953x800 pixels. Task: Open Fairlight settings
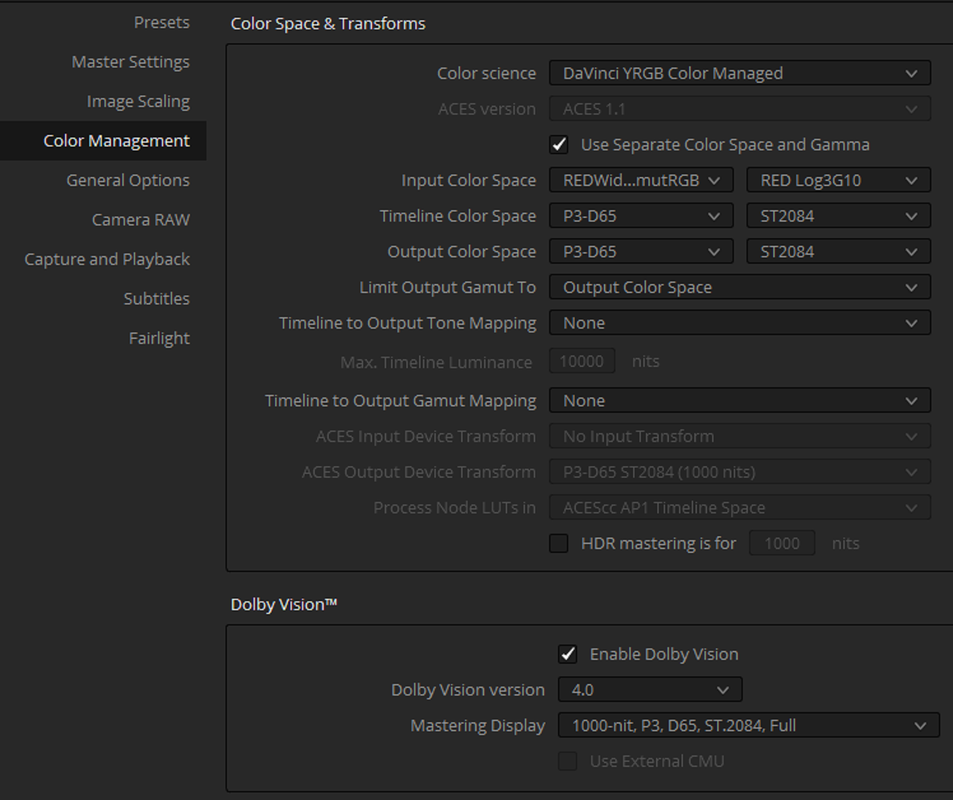(159, 339)
